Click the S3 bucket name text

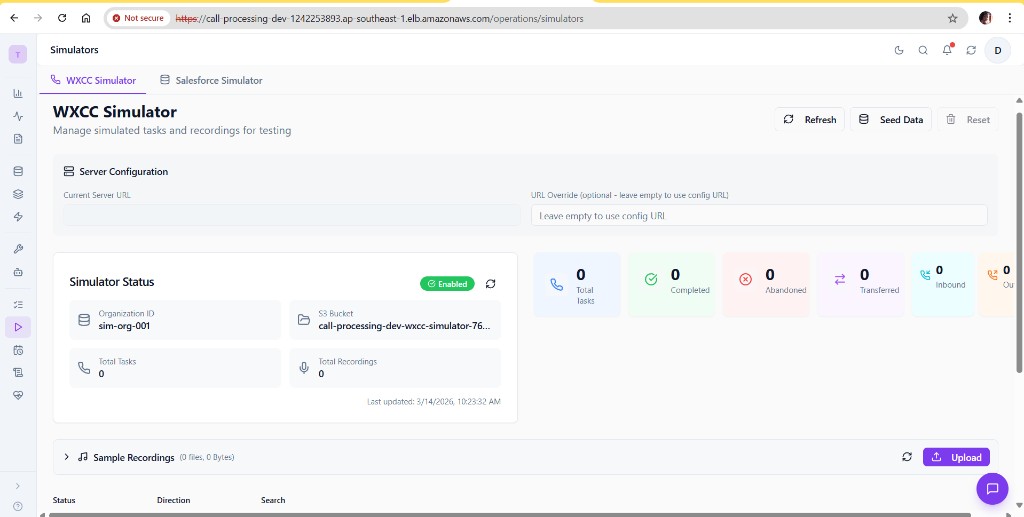[404, 326]
